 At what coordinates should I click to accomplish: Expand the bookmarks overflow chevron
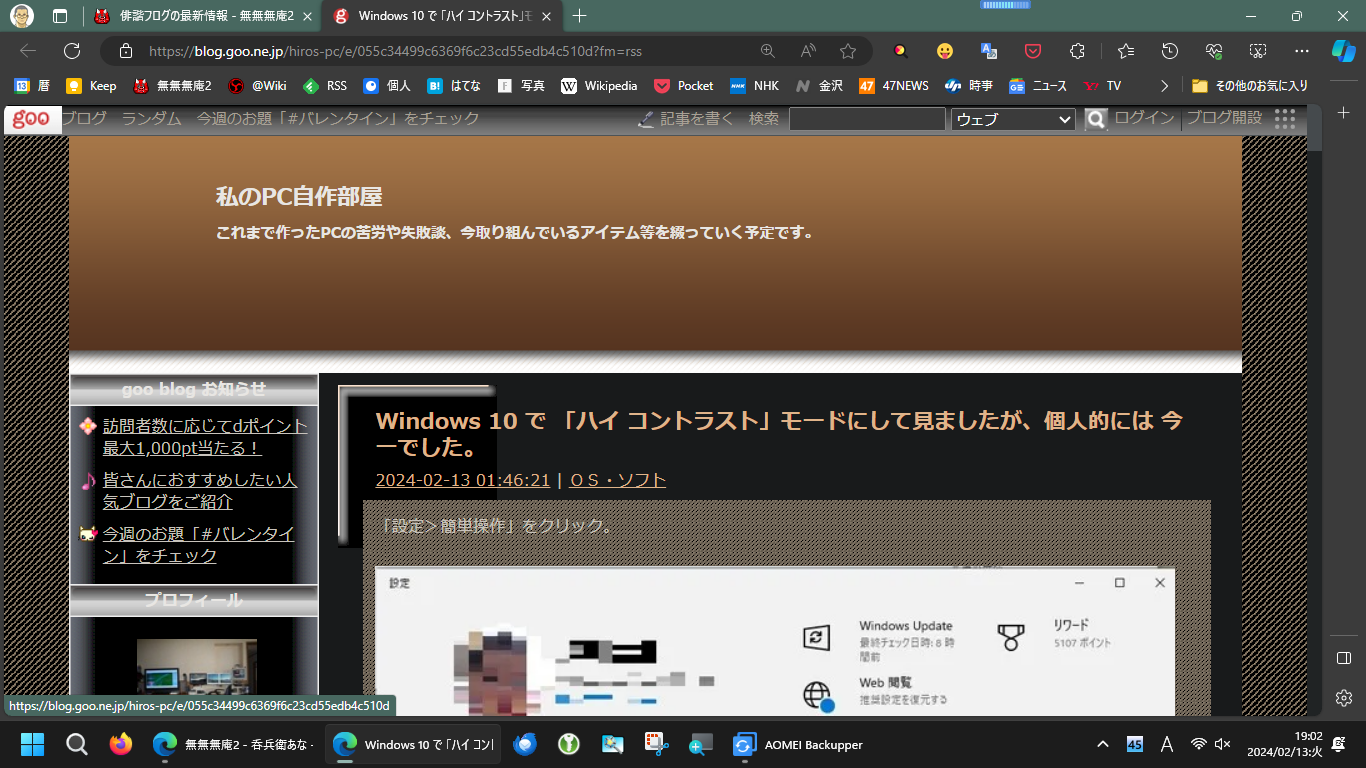pos(1164,86)
